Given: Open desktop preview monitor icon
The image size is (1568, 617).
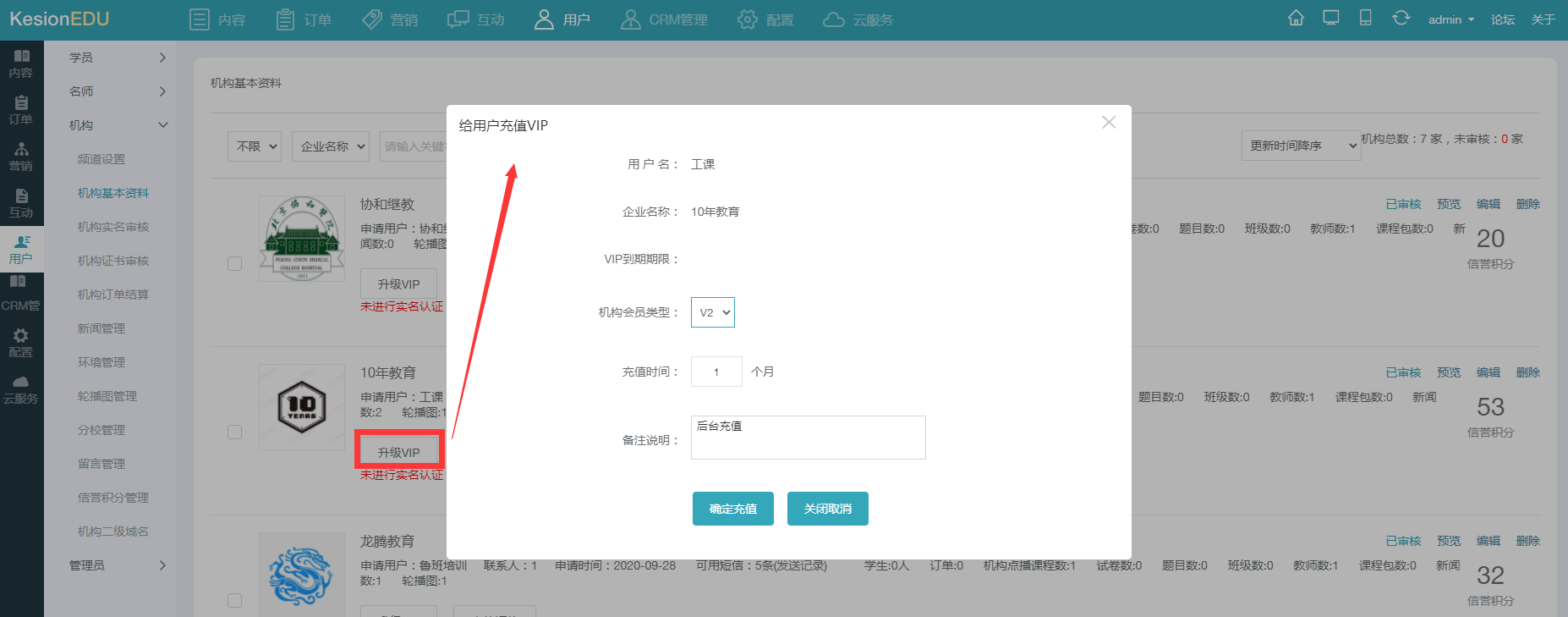Looking at the screenshot, I should point(1331,19).
